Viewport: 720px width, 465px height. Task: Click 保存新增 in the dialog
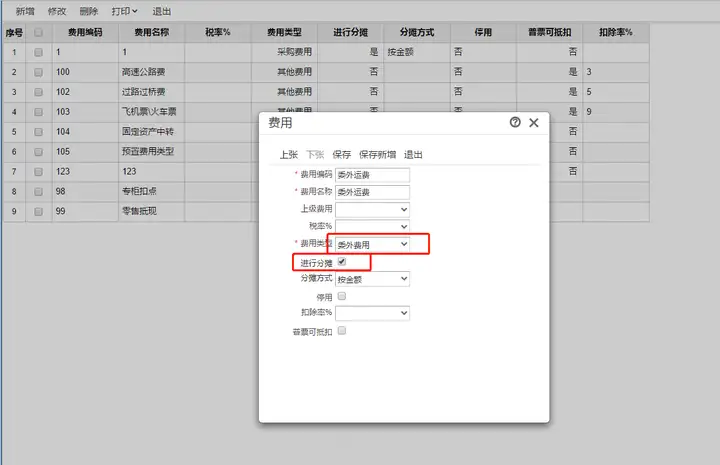tap(377, 155)
